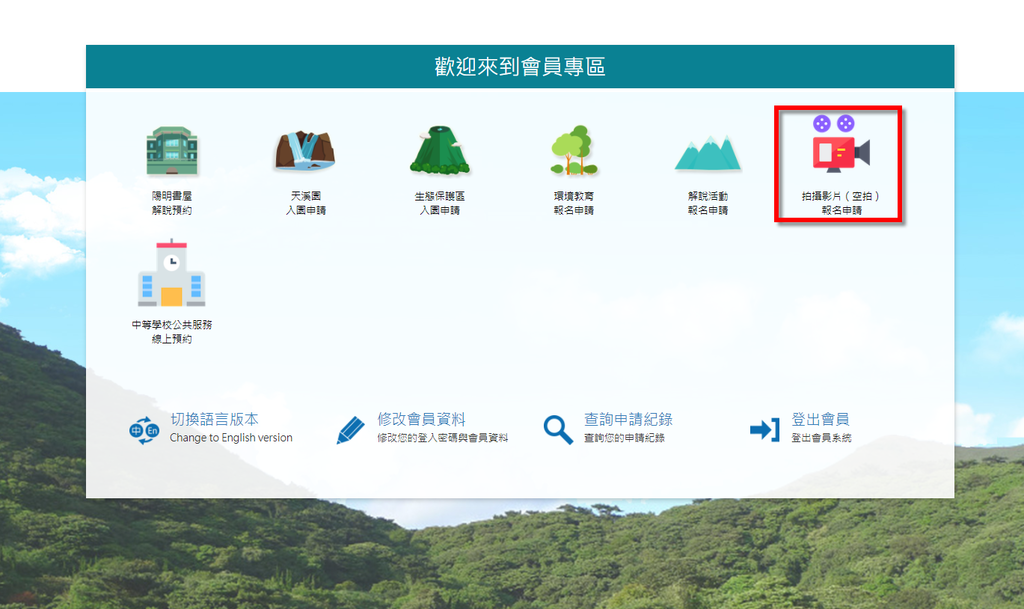Click 切換語言版本 heading
Viewport: 1024px width, 609px height.
click(214, 419)
